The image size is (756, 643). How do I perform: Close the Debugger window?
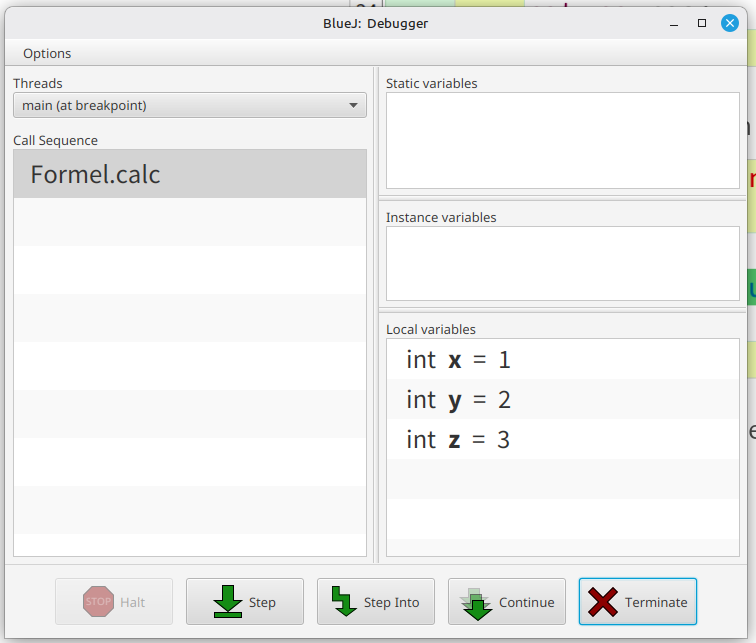[x=730, y=23]
